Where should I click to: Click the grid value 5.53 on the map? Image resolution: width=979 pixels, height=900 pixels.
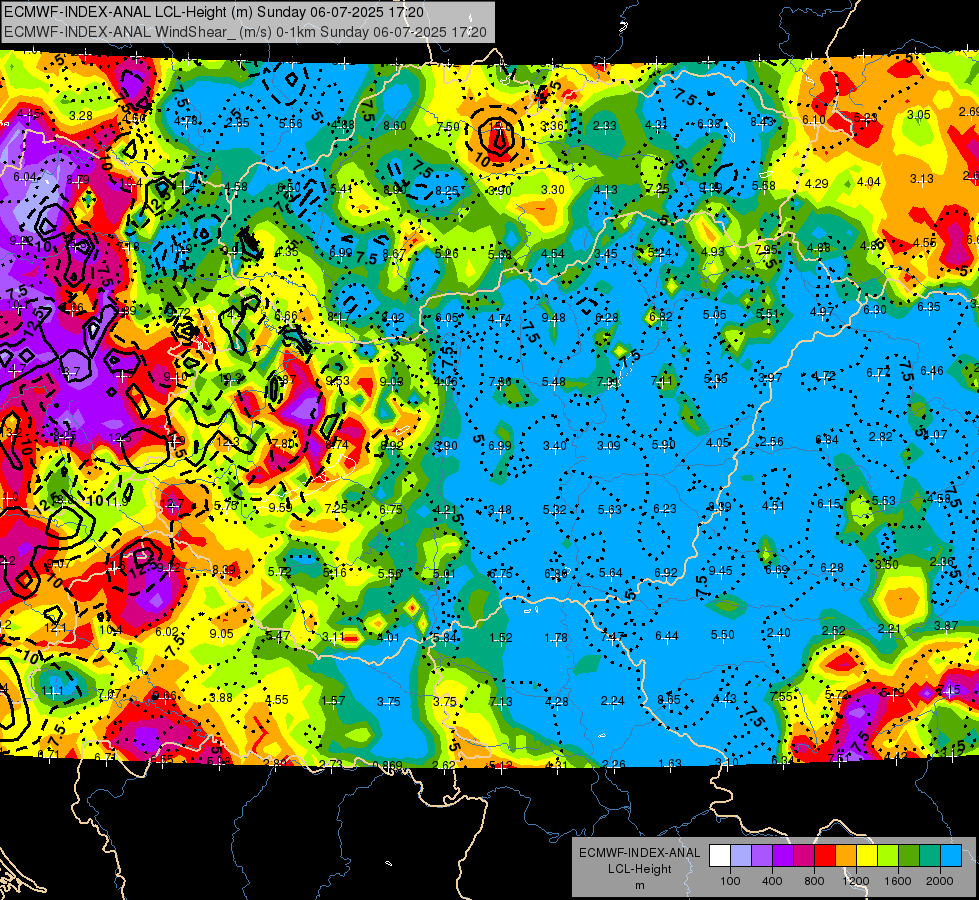883,501
